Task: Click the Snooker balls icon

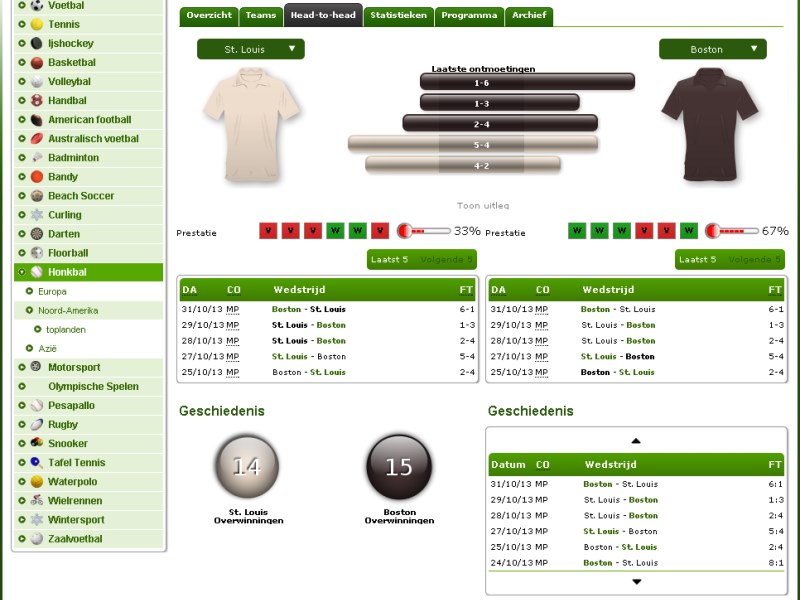Action: click(x=37, y=442)
